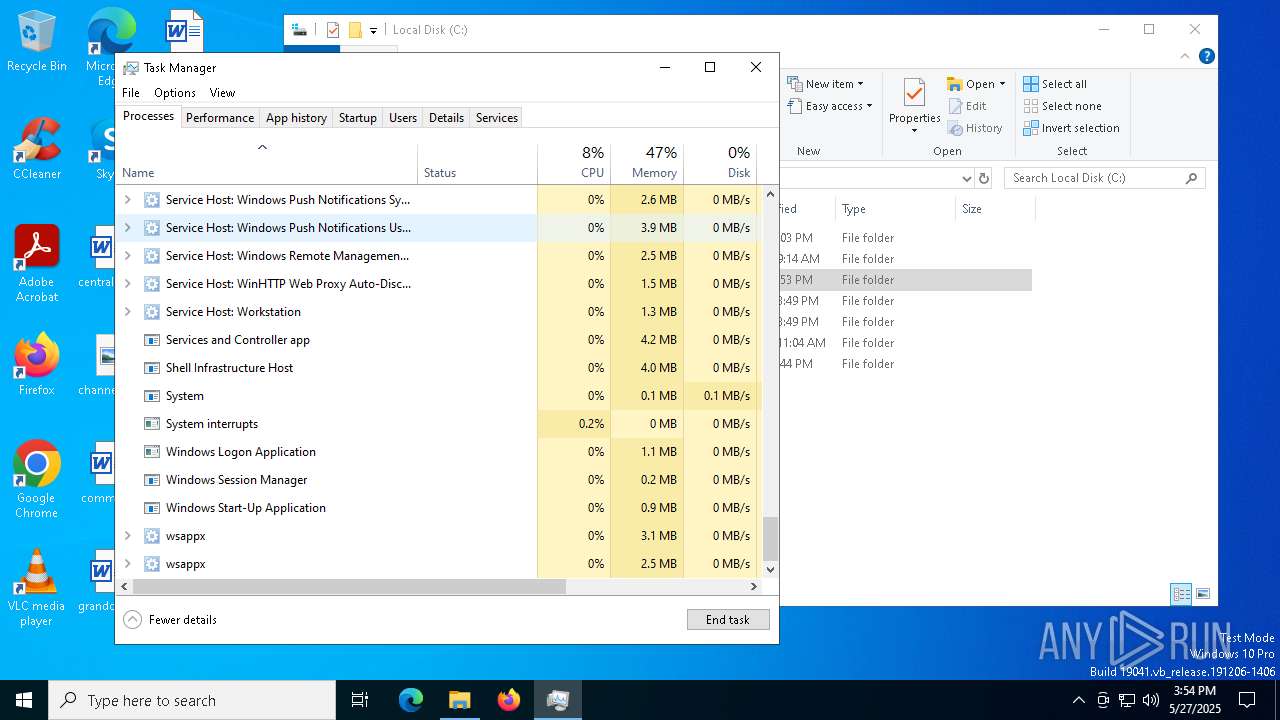The width and height of the screenshot is (1280, 720).
Task: Open the Open dropdown arrow in Explorer ribbon
Action: coord(1002,84)
